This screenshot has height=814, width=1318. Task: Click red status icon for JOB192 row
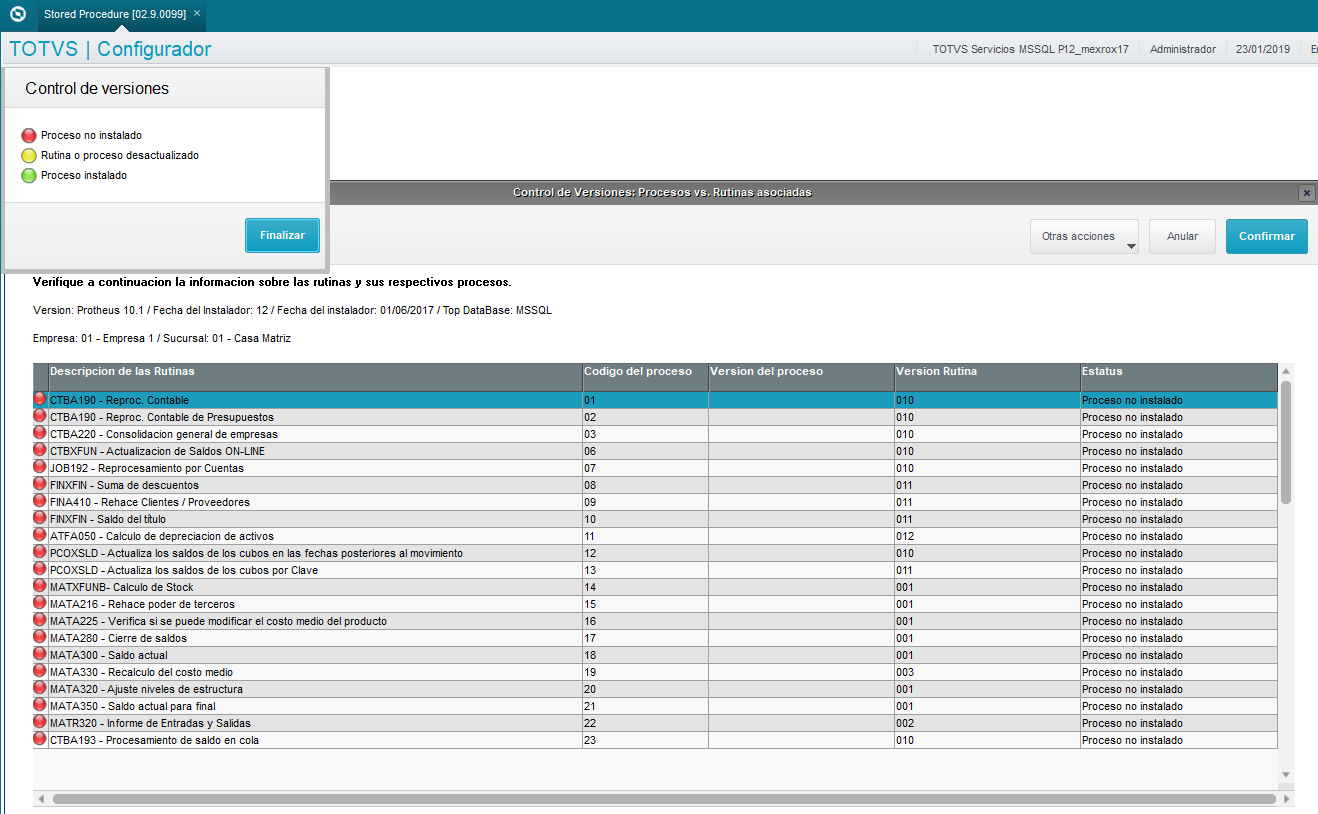[x=40, y=467]
